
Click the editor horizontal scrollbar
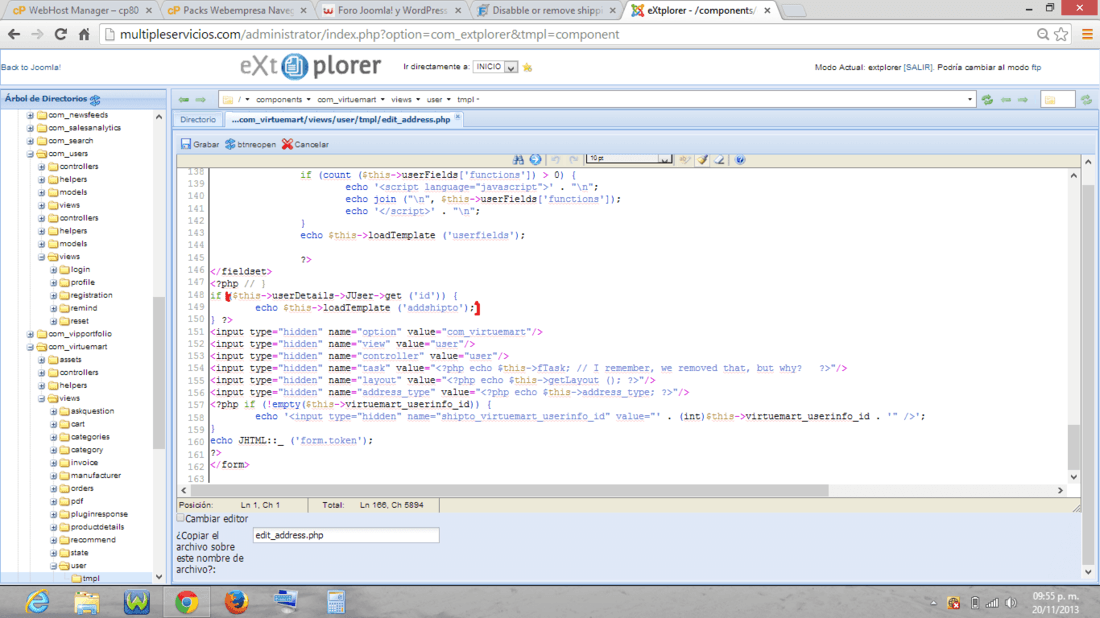[x=509, y=490]
